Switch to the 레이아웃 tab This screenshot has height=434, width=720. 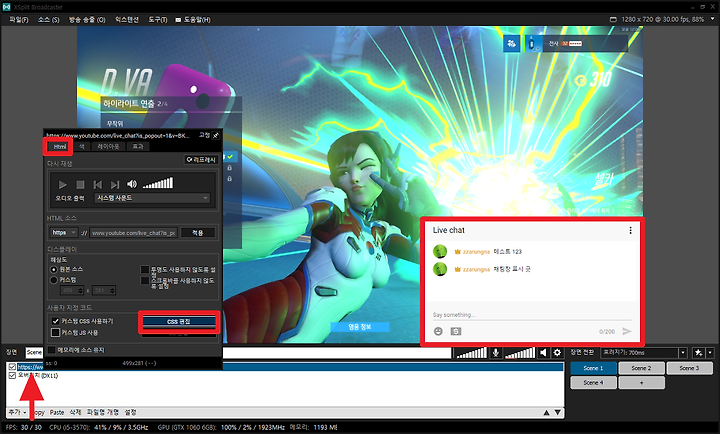coord(108,147)
